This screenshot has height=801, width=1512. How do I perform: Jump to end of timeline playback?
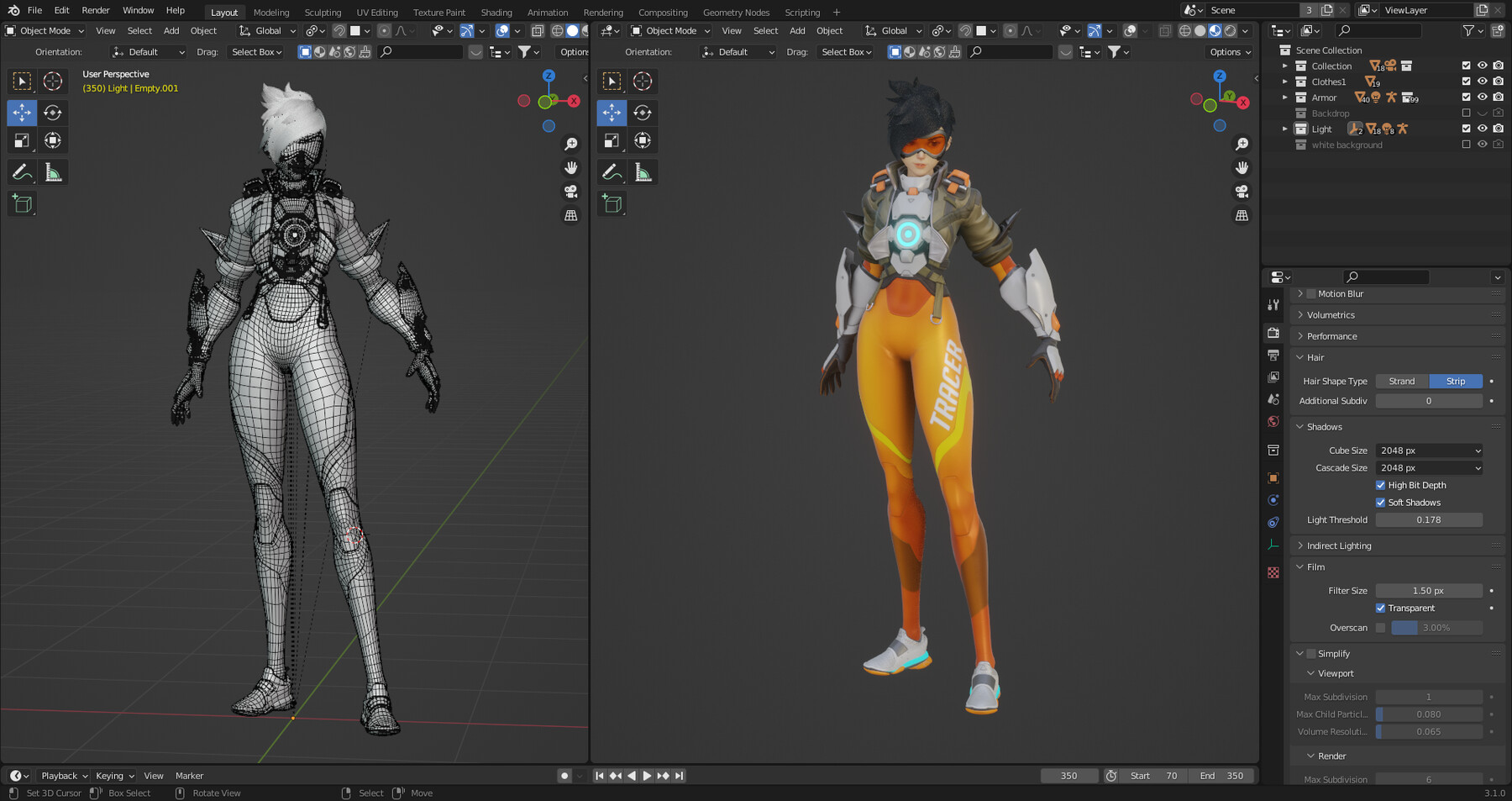point(680,775)
